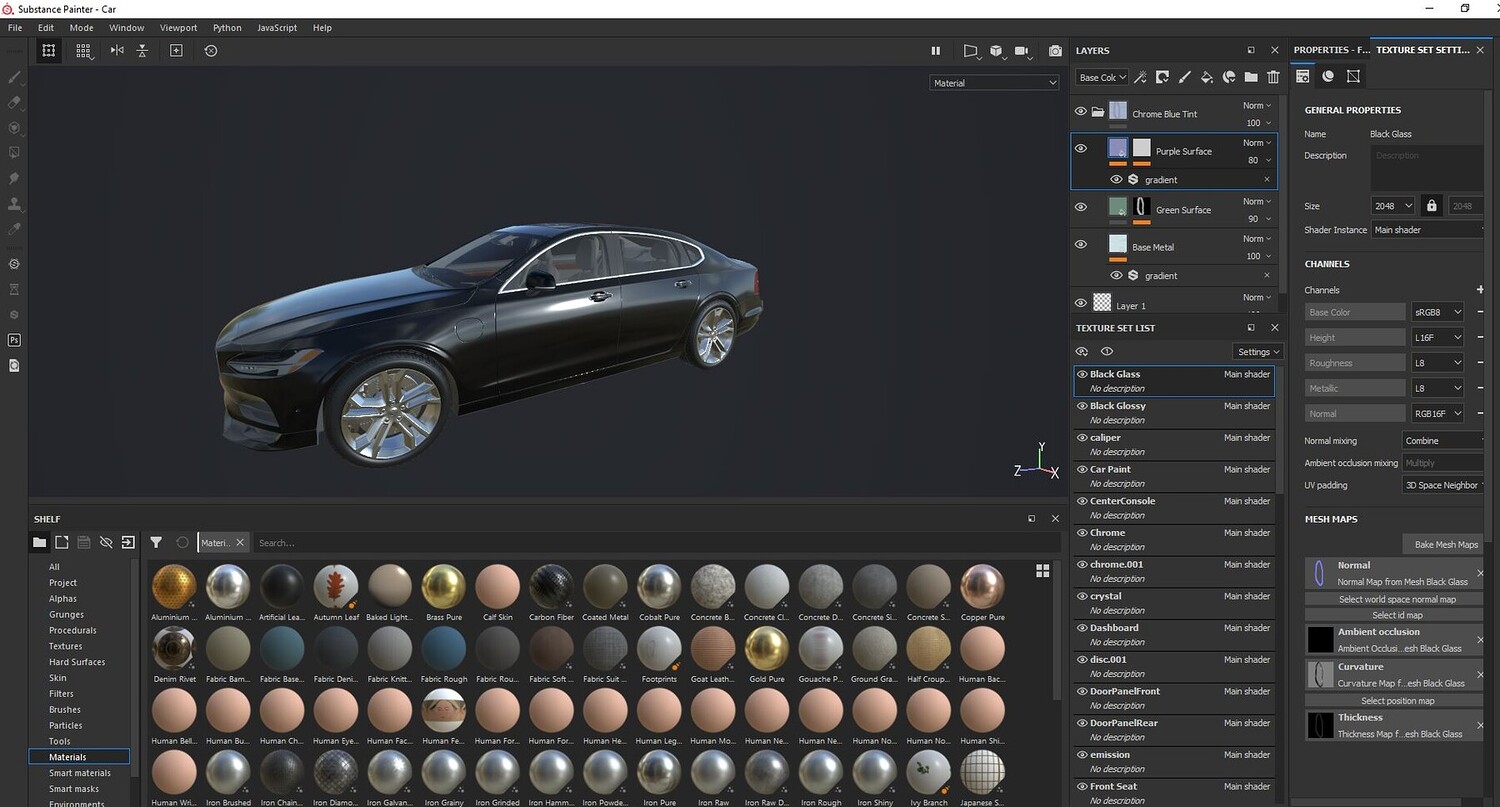Open the Python menu
Screen dimensions: 1500x807
(x=227, y=28)
